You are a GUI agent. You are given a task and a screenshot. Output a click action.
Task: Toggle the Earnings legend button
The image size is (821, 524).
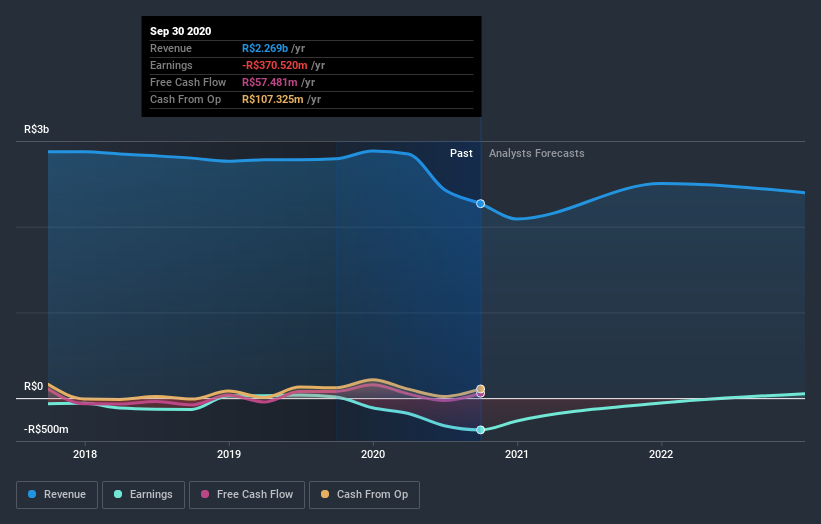click(143, 495)
